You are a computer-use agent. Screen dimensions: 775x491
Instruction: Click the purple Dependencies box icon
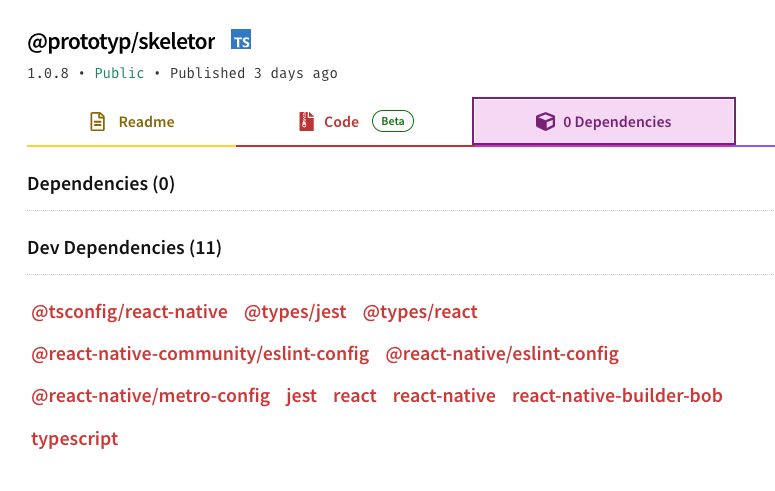coord(545,122)
